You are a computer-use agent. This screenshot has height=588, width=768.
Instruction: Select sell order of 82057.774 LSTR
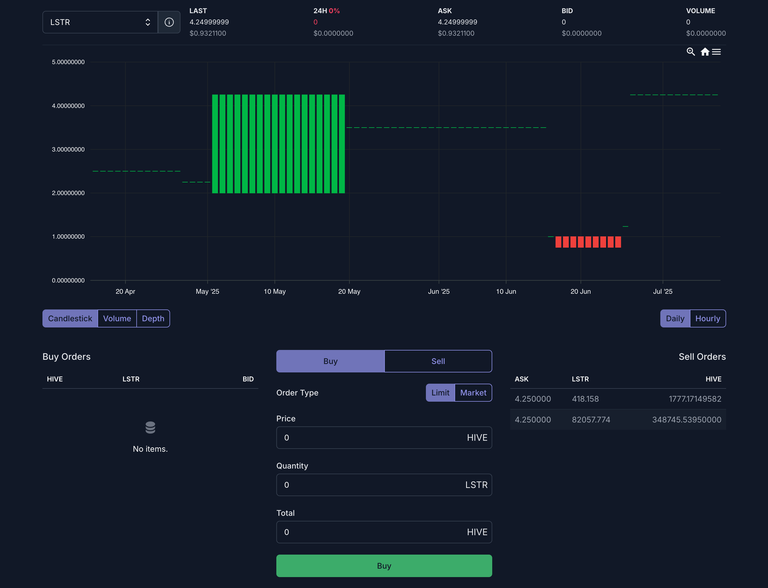pos(618,419)
